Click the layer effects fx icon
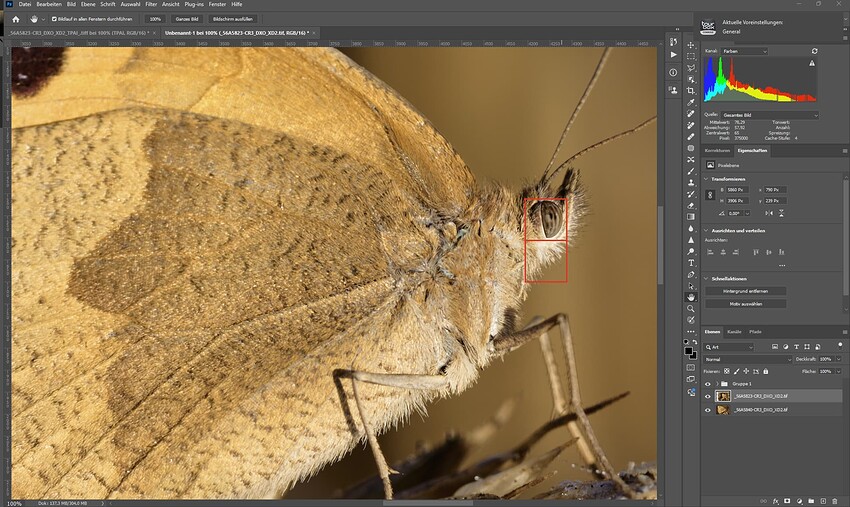The image size is (850, 507). [775, 502]
